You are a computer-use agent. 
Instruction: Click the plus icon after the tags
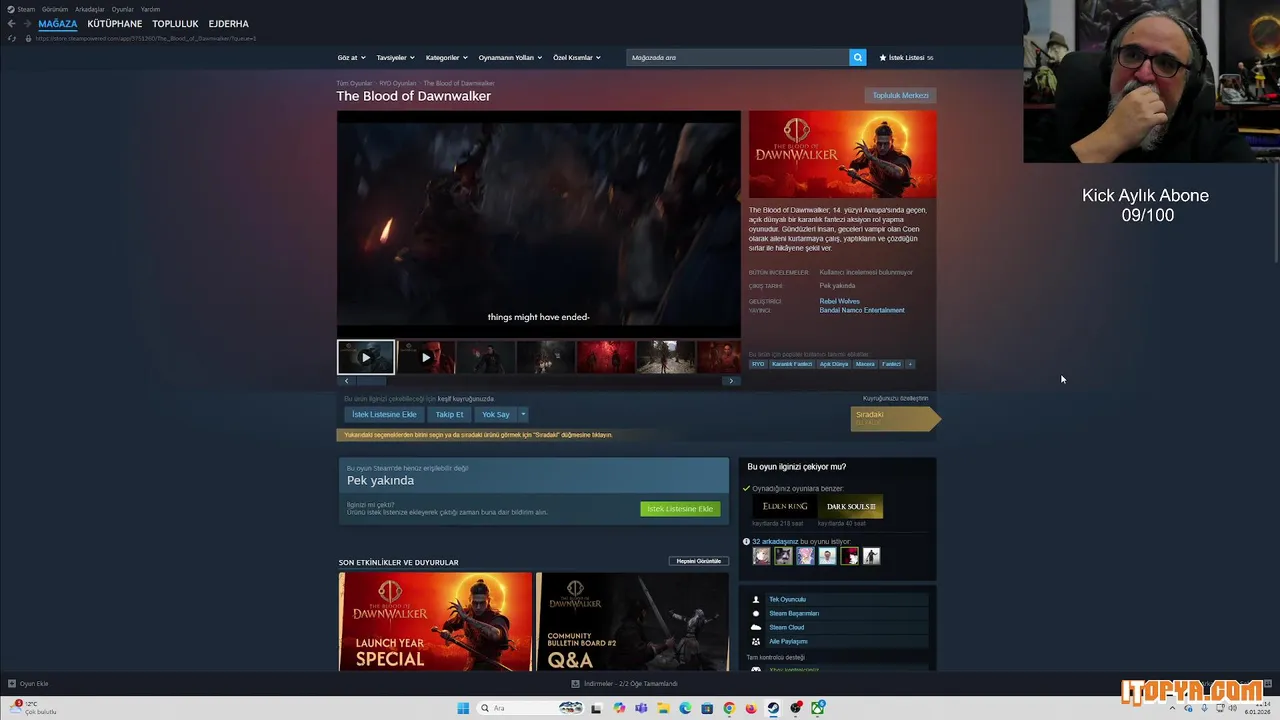coord(910,364)
